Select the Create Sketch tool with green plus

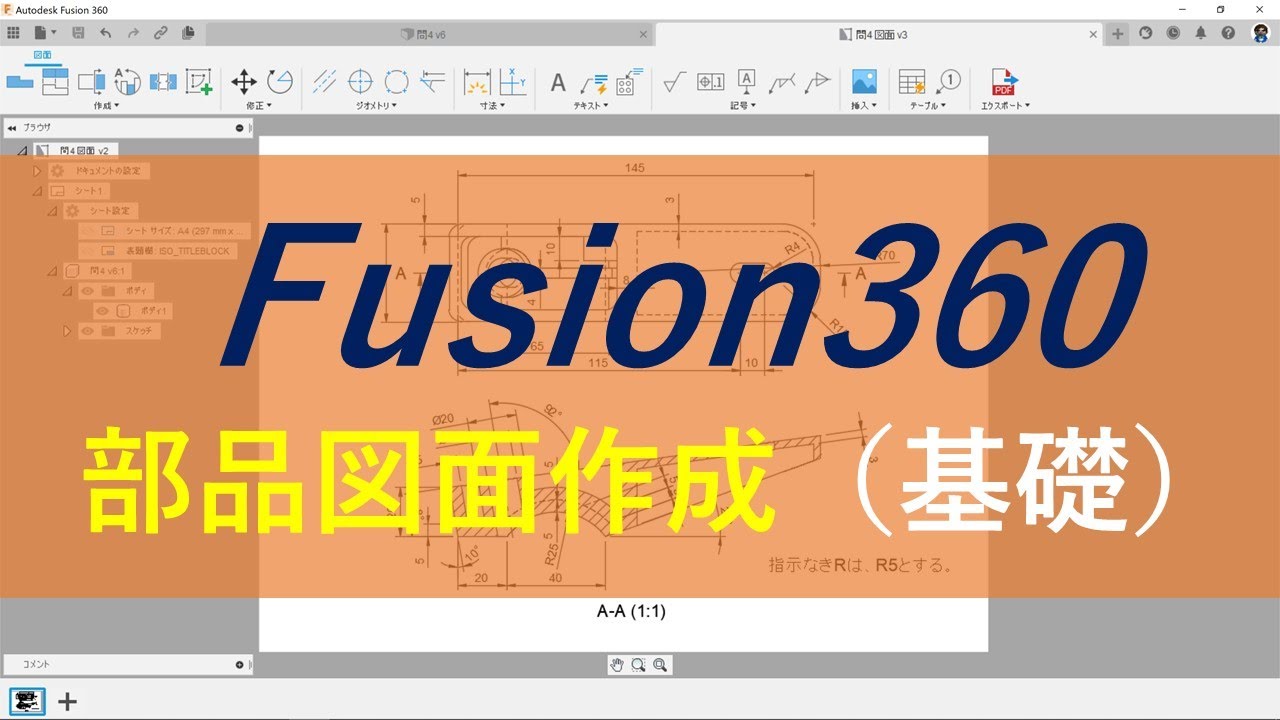(x=199, y=81)
